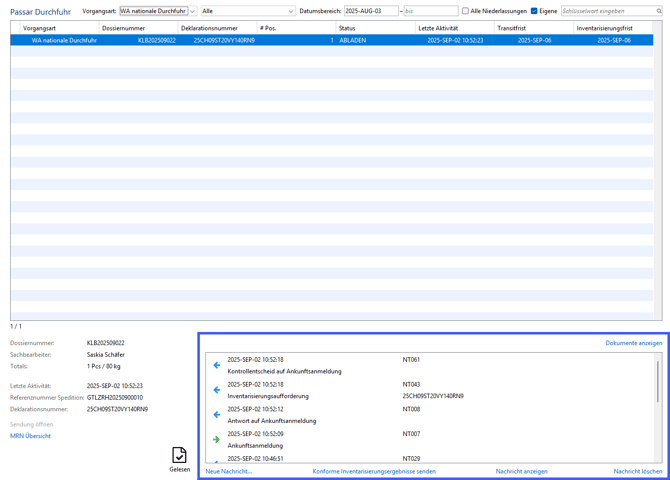
Task: Sort by Dossiernummer column header
Action: click(123, 28)
